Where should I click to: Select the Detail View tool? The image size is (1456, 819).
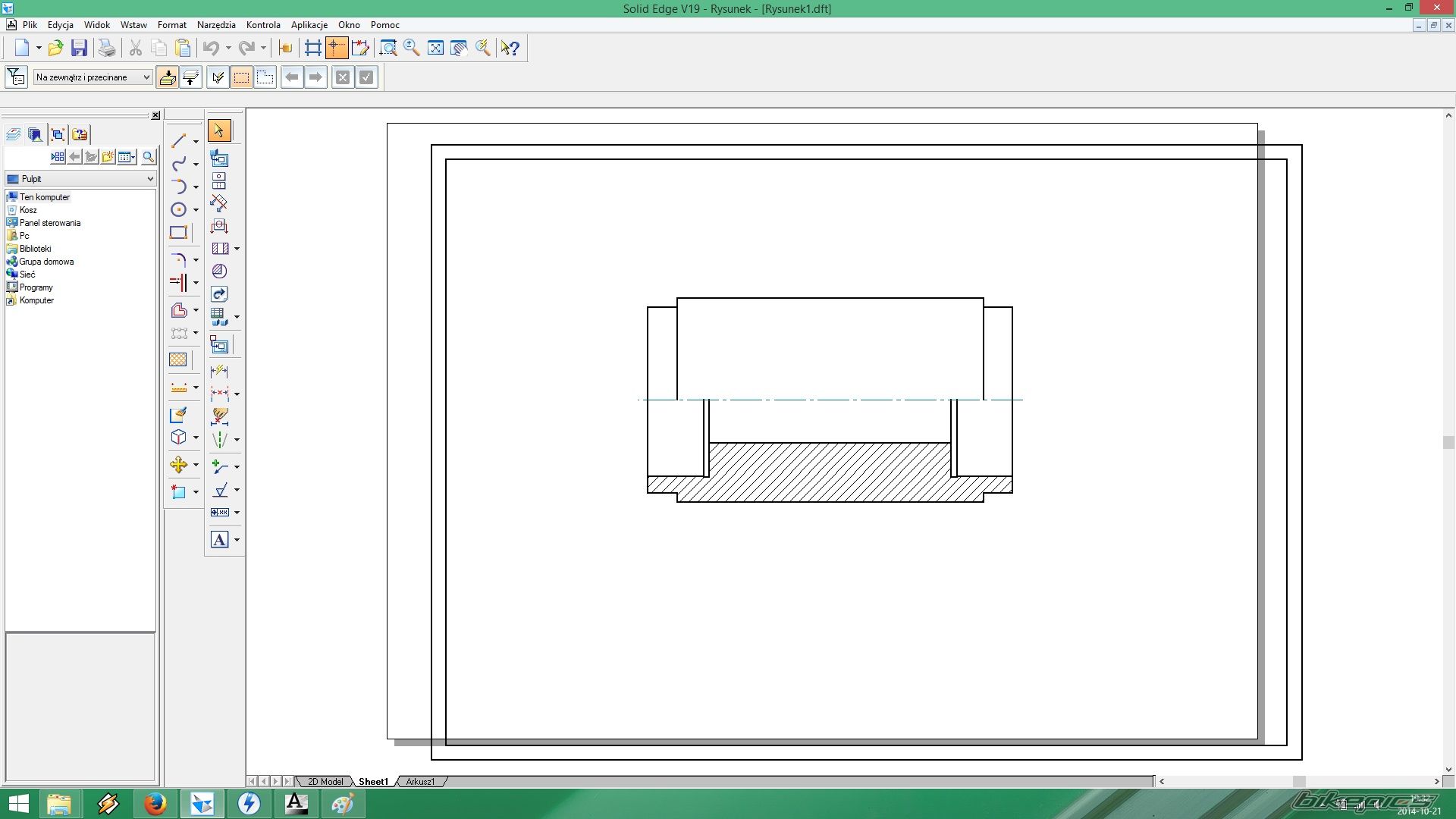pos(219,271)
